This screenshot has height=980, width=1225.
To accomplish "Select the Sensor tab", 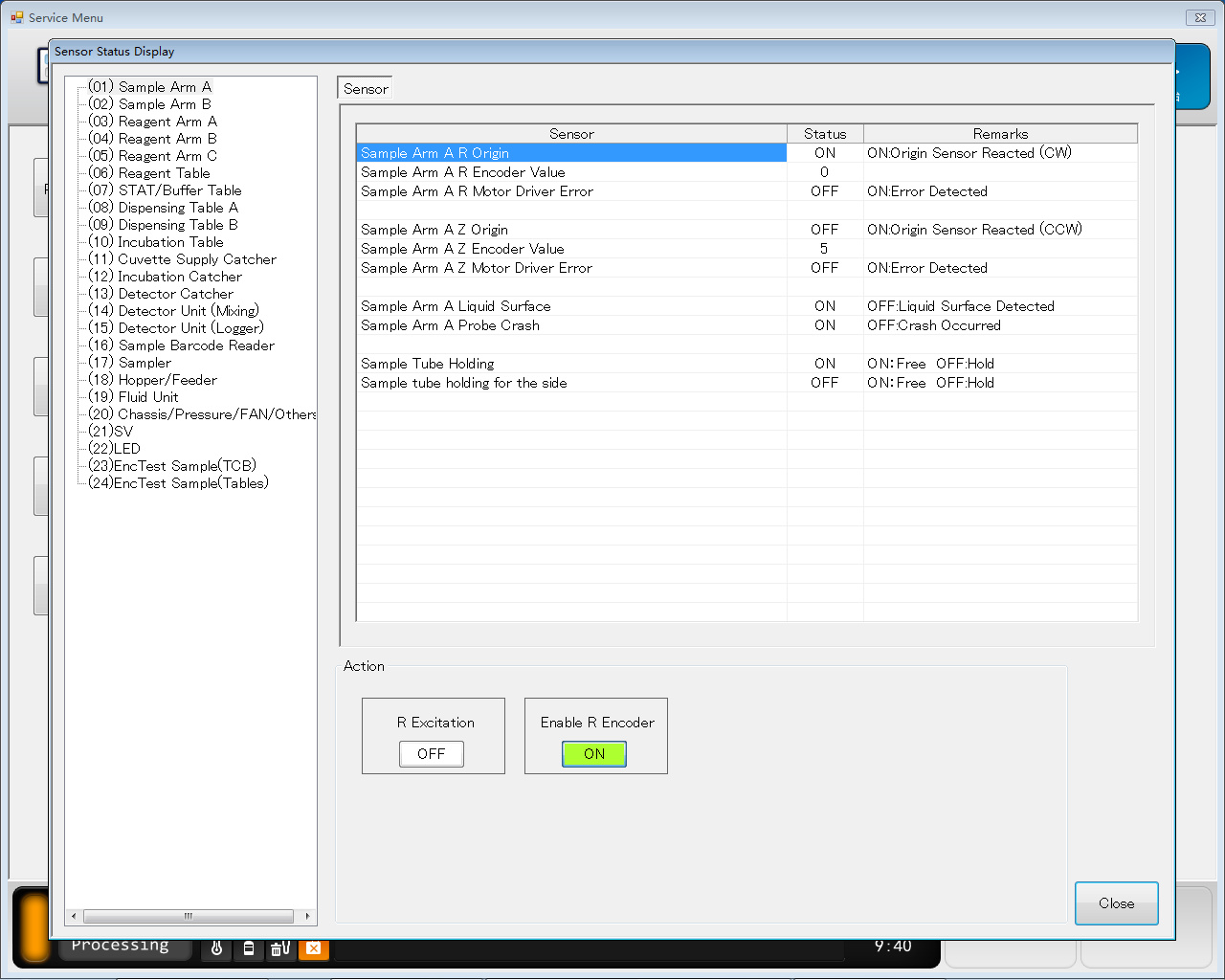I will coord(366,89).
